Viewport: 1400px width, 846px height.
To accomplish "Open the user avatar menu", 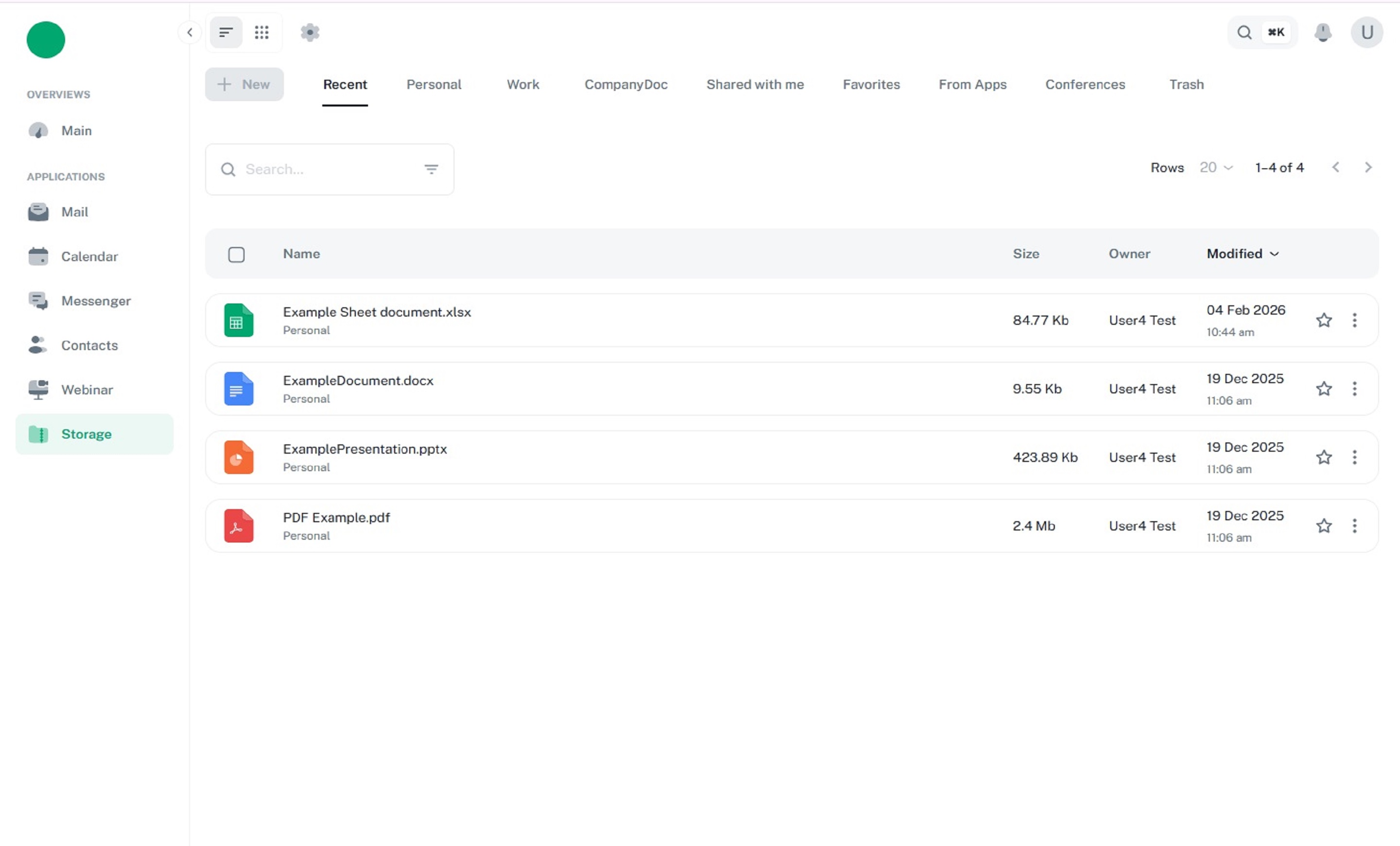I will tap(1367, 33).
